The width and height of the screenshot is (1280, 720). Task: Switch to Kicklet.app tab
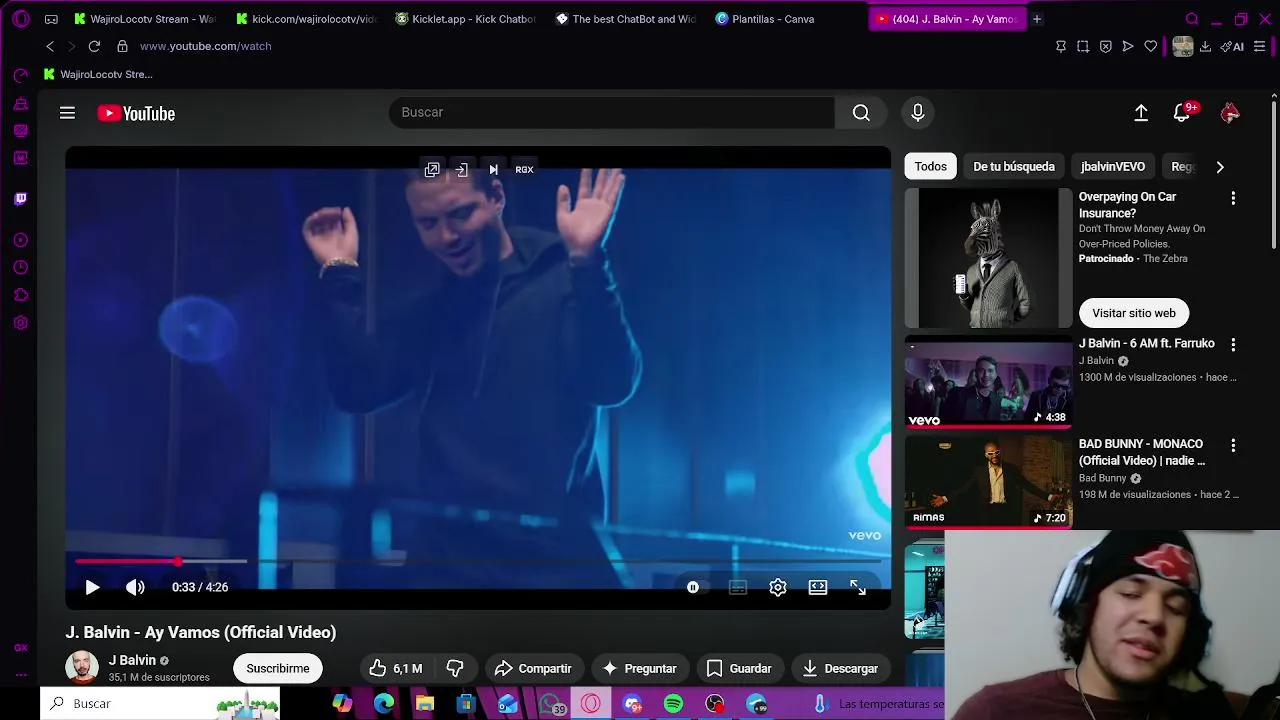coord(467,19)
